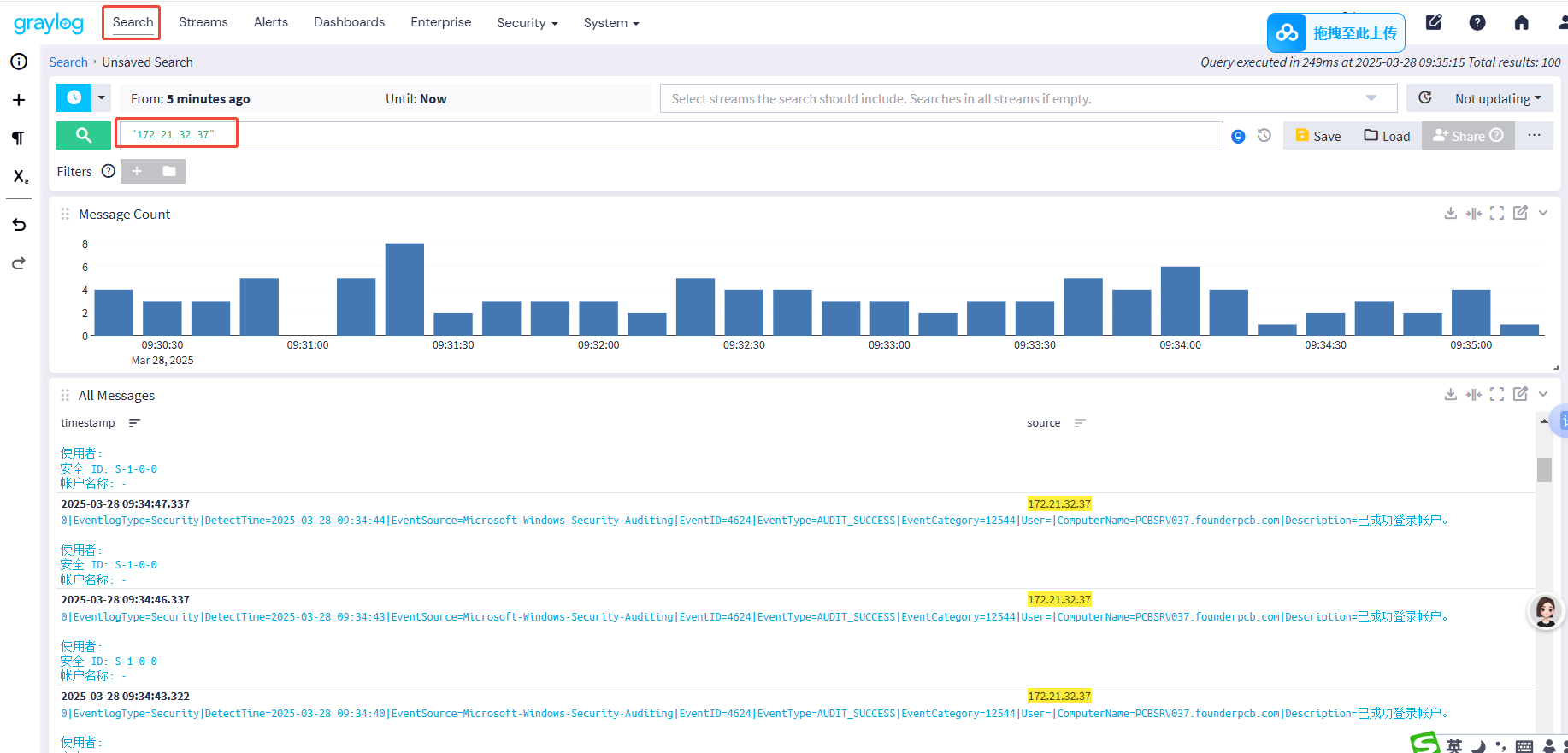This screenshot has height=753, width=1568.
Task: Click the 09:34:47.337 message timestamp
Action: tap(125, 504)
